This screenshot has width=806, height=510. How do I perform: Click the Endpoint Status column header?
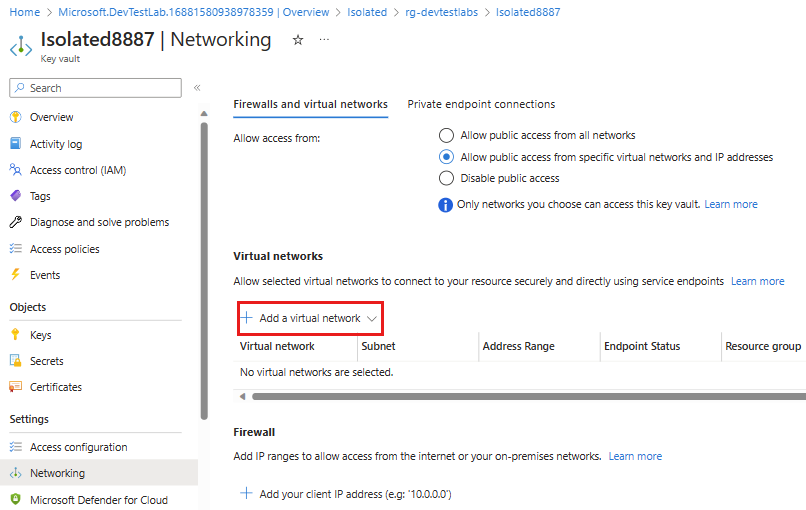642,346
